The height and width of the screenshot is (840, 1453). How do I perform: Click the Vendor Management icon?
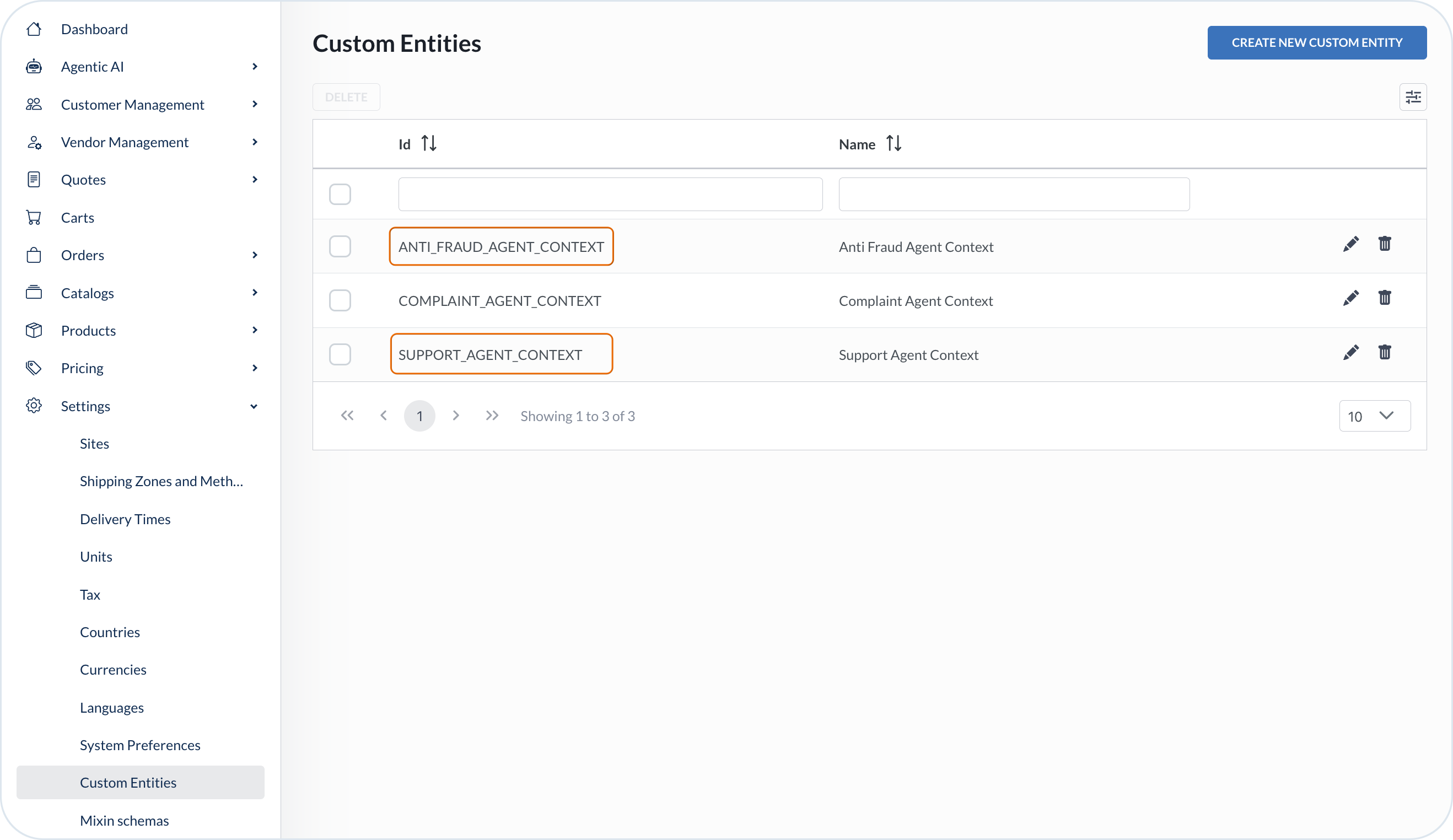[x=34, y=142]
